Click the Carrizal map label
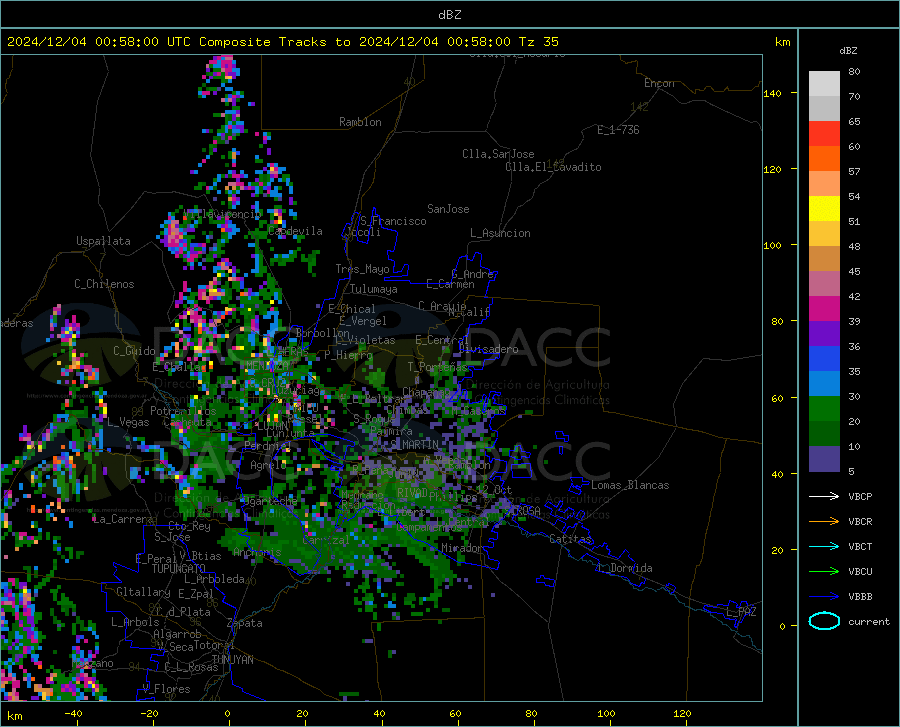Viewport: 900px width, 727px height. [325, 541]
